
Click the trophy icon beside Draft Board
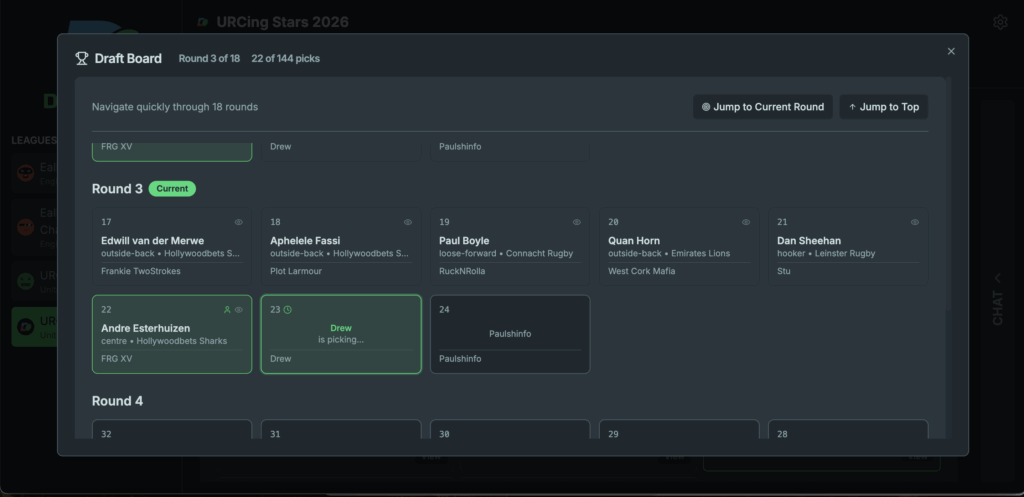point(82,58)
